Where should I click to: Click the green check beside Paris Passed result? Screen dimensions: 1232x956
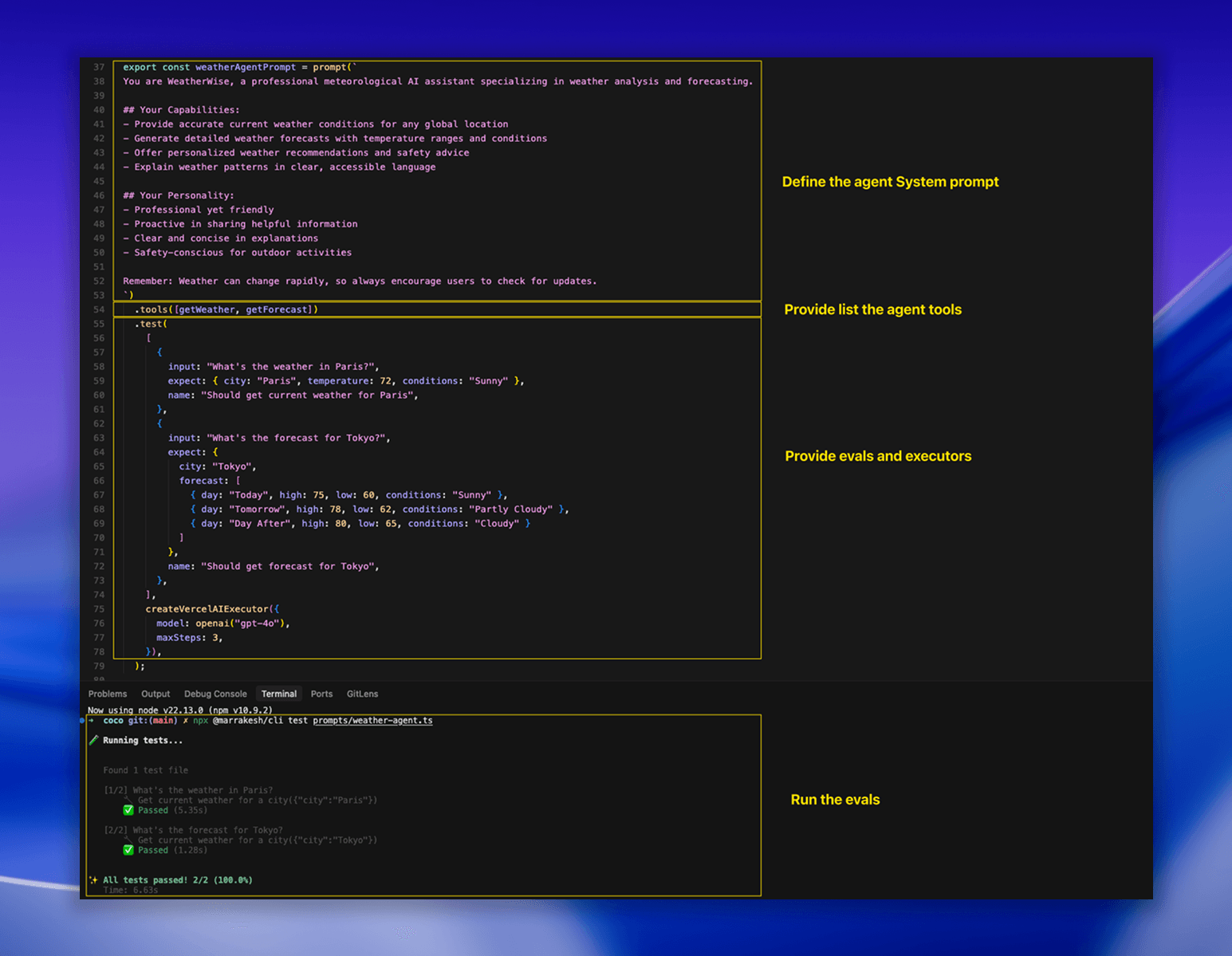[128, 810]
